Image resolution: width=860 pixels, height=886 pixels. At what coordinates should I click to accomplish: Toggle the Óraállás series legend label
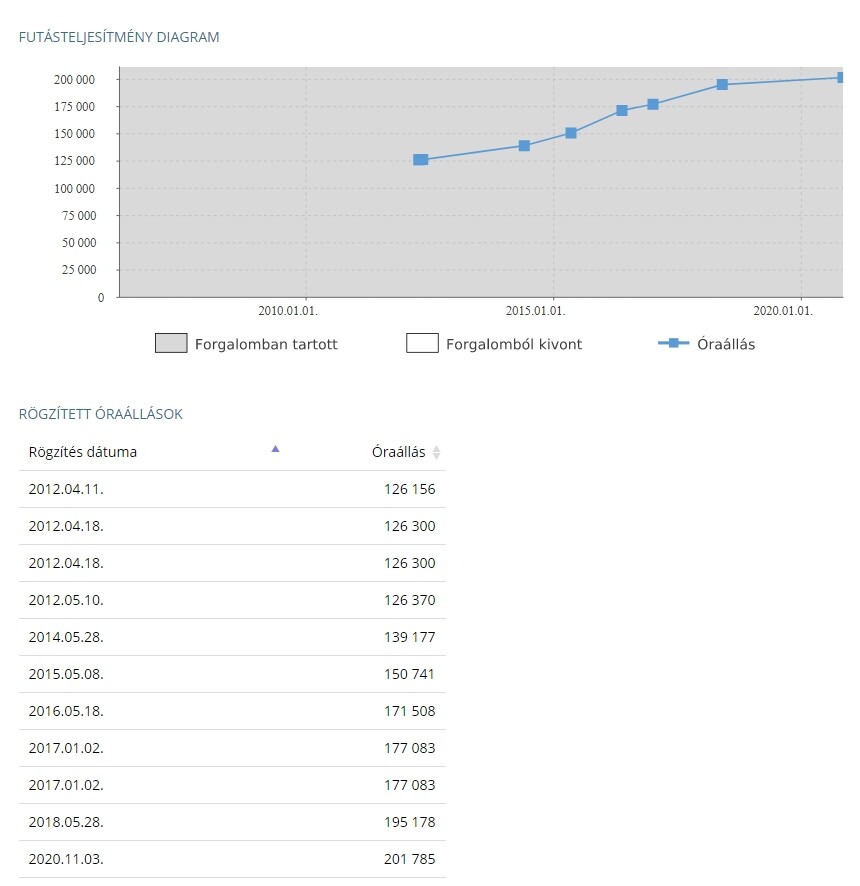(x=726, y=344)
